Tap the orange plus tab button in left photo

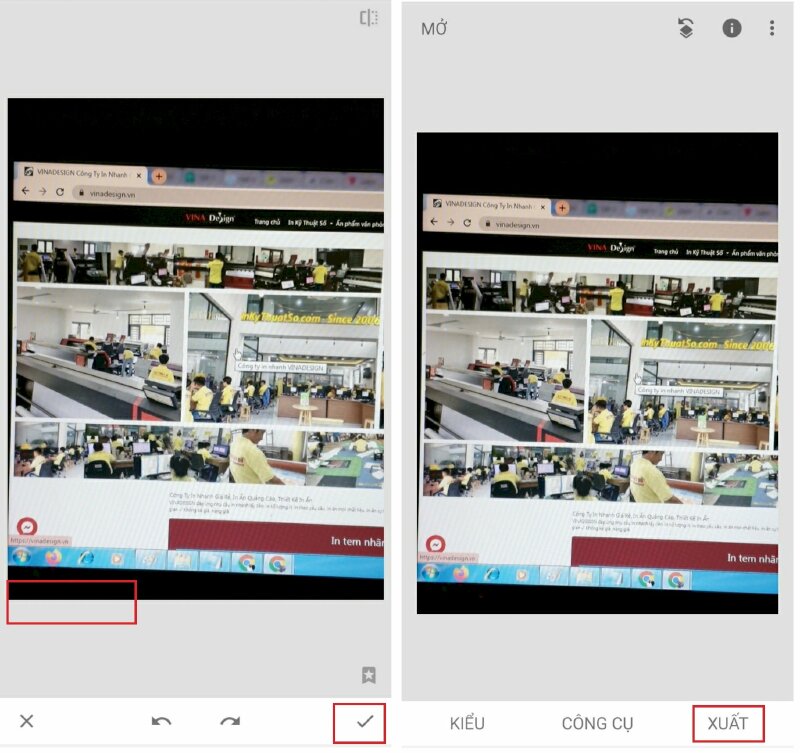point(158,175)
